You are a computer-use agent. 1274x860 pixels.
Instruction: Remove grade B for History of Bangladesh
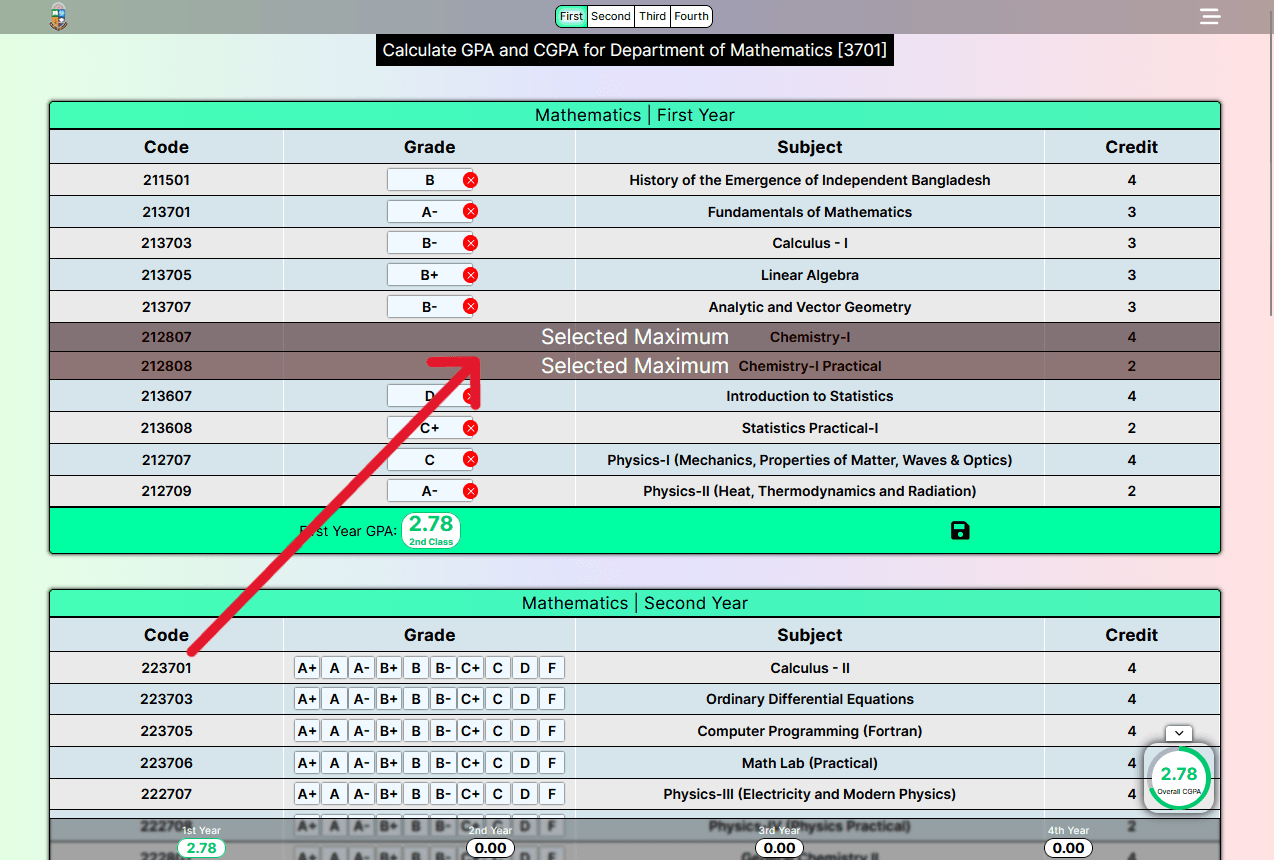(470, 180)
